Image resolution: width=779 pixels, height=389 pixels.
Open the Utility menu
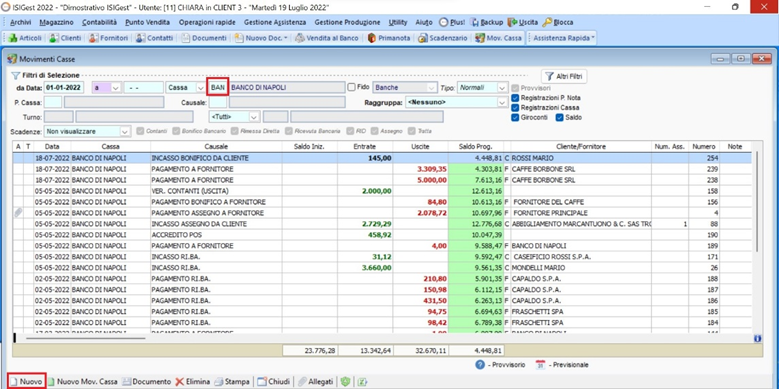pos(398,22)
